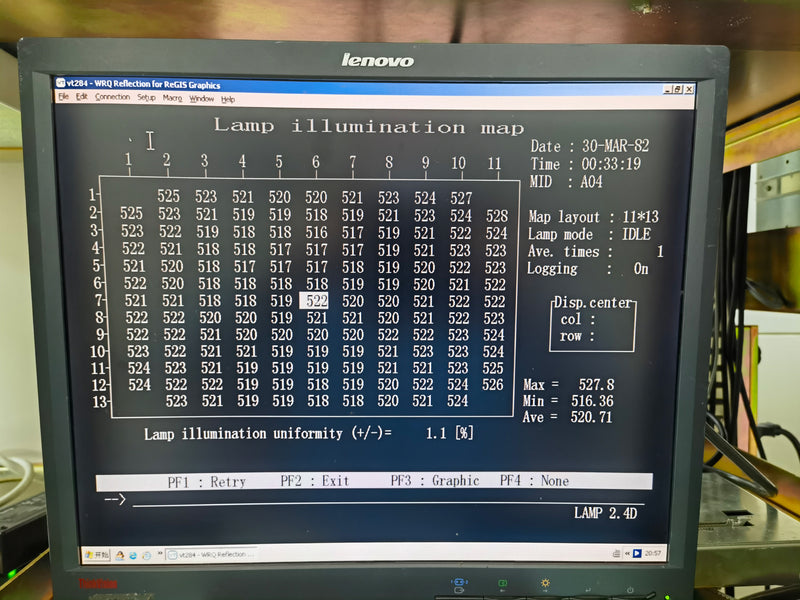Open the Edit menu
Image resolution: width=800 pixels, height=600 pixels.
82,96
